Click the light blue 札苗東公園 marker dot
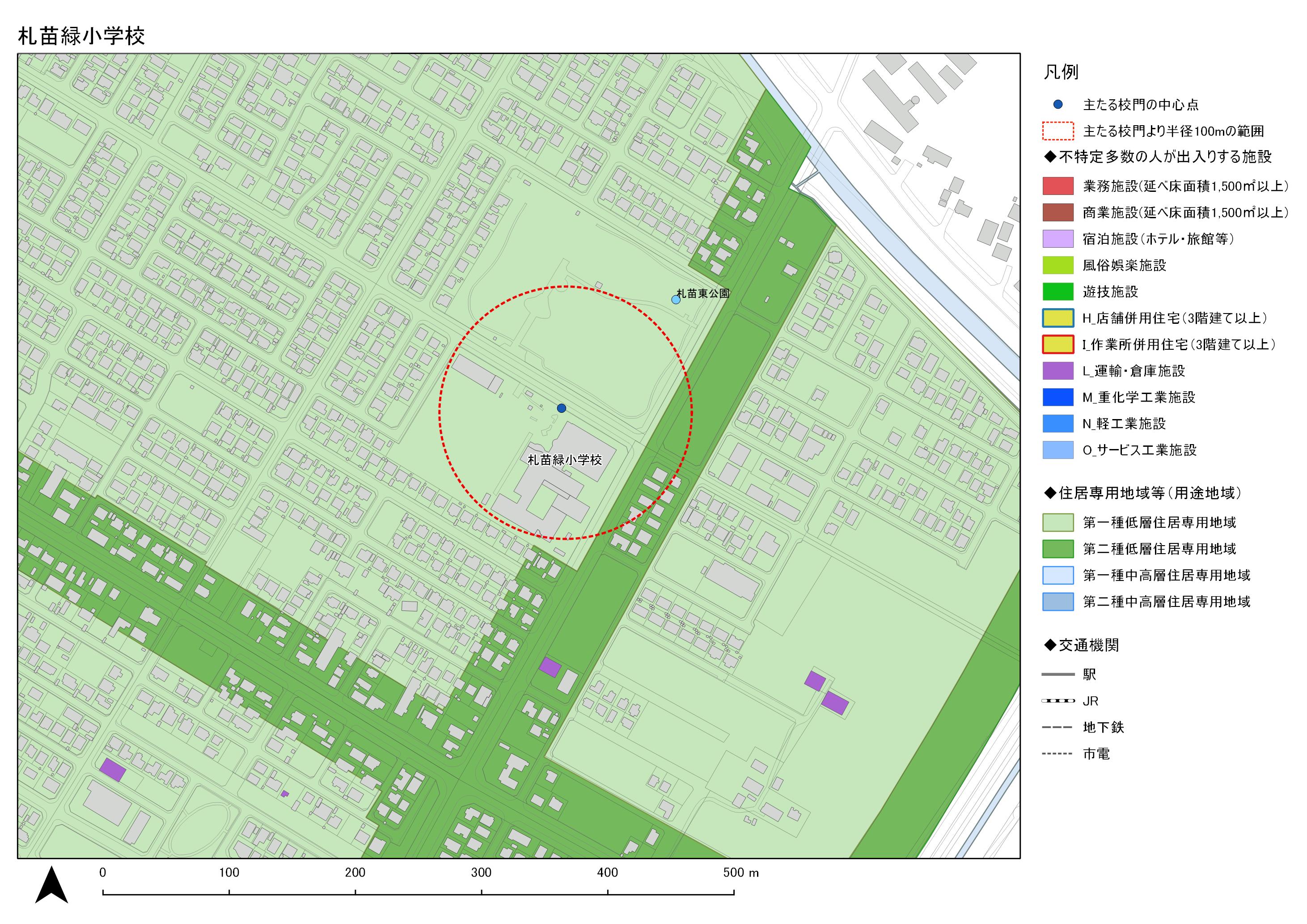 pos(676,300)
